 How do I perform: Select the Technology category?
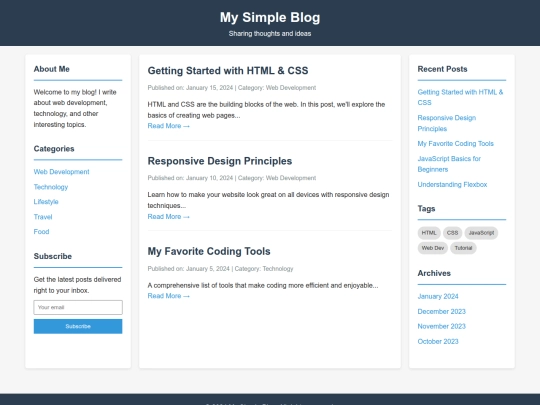[51, 187]
